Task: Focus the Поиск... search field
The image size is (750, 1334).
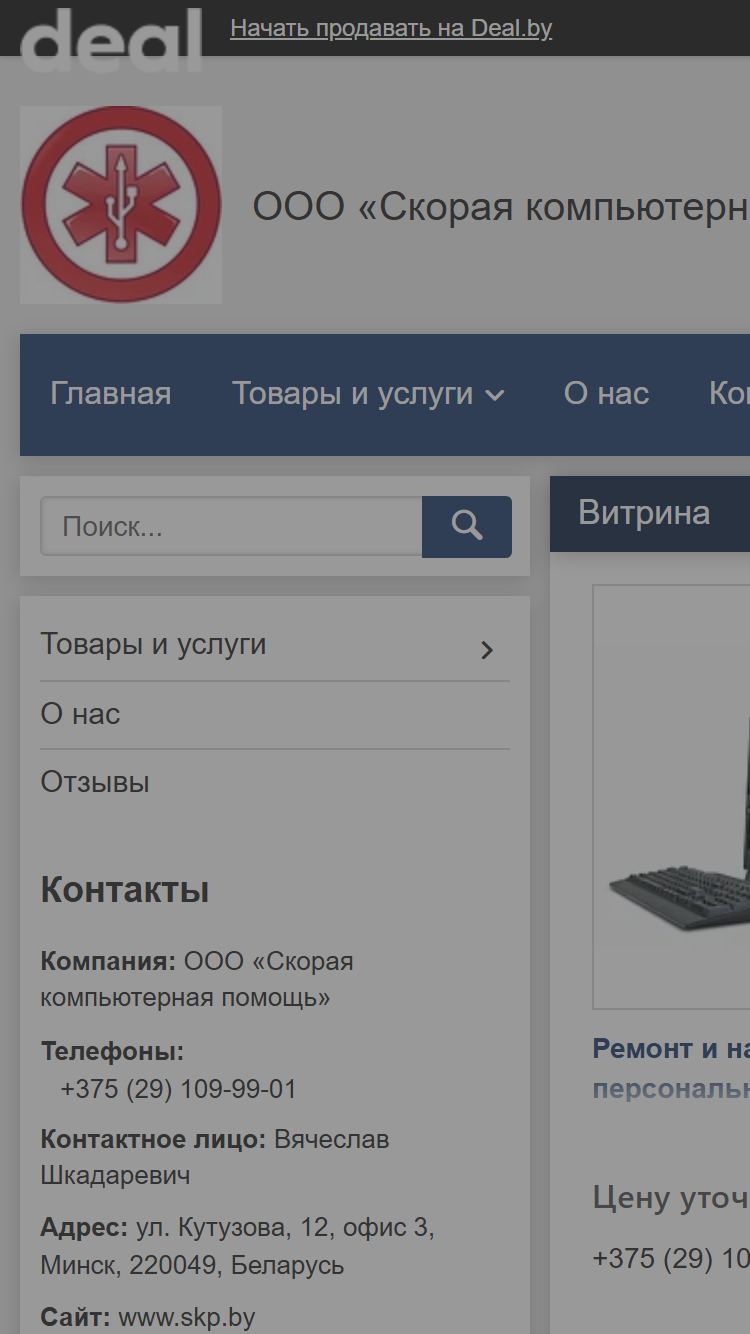Action: (x=231, y=527)
